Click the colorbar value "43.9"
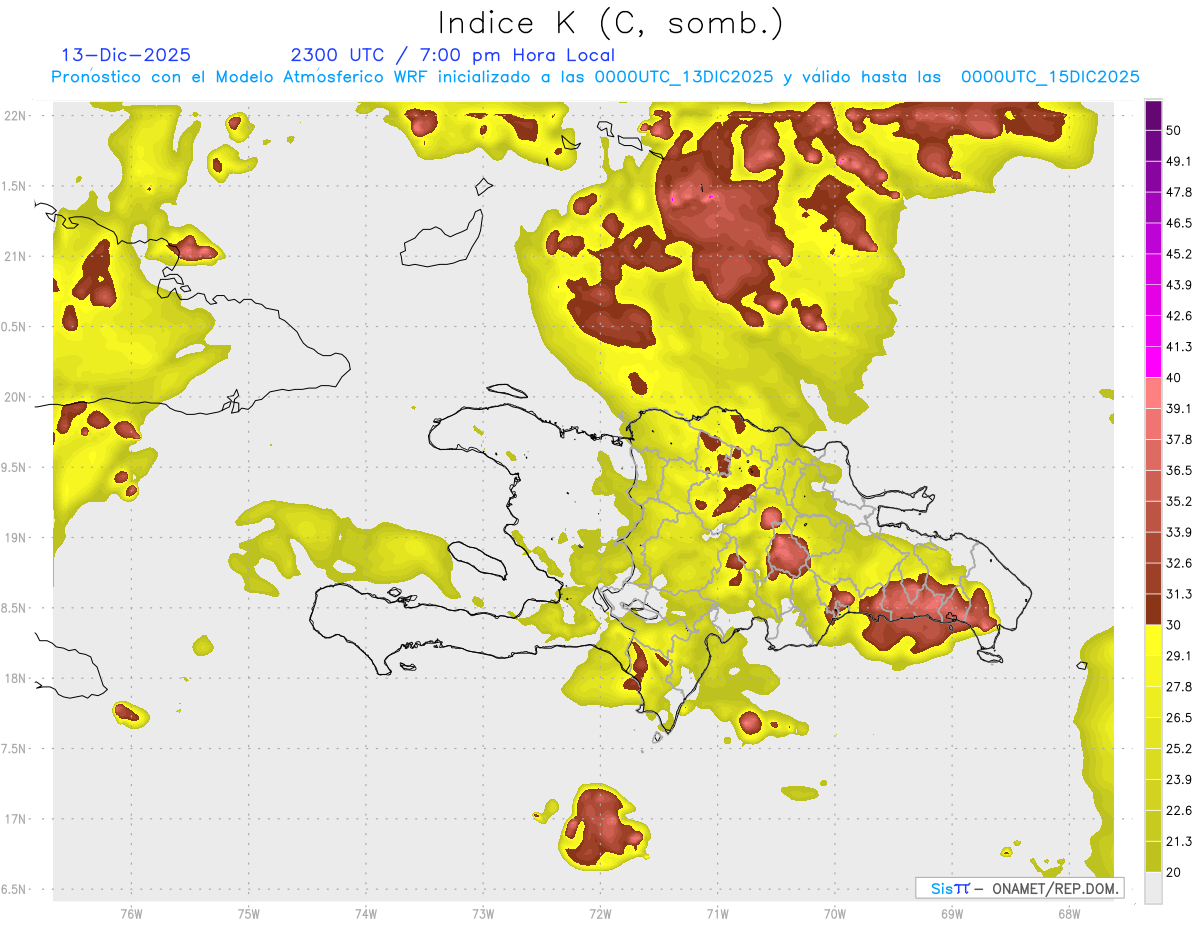The height and width of the screenshot is (927, 1200). tap(1179, 285)
